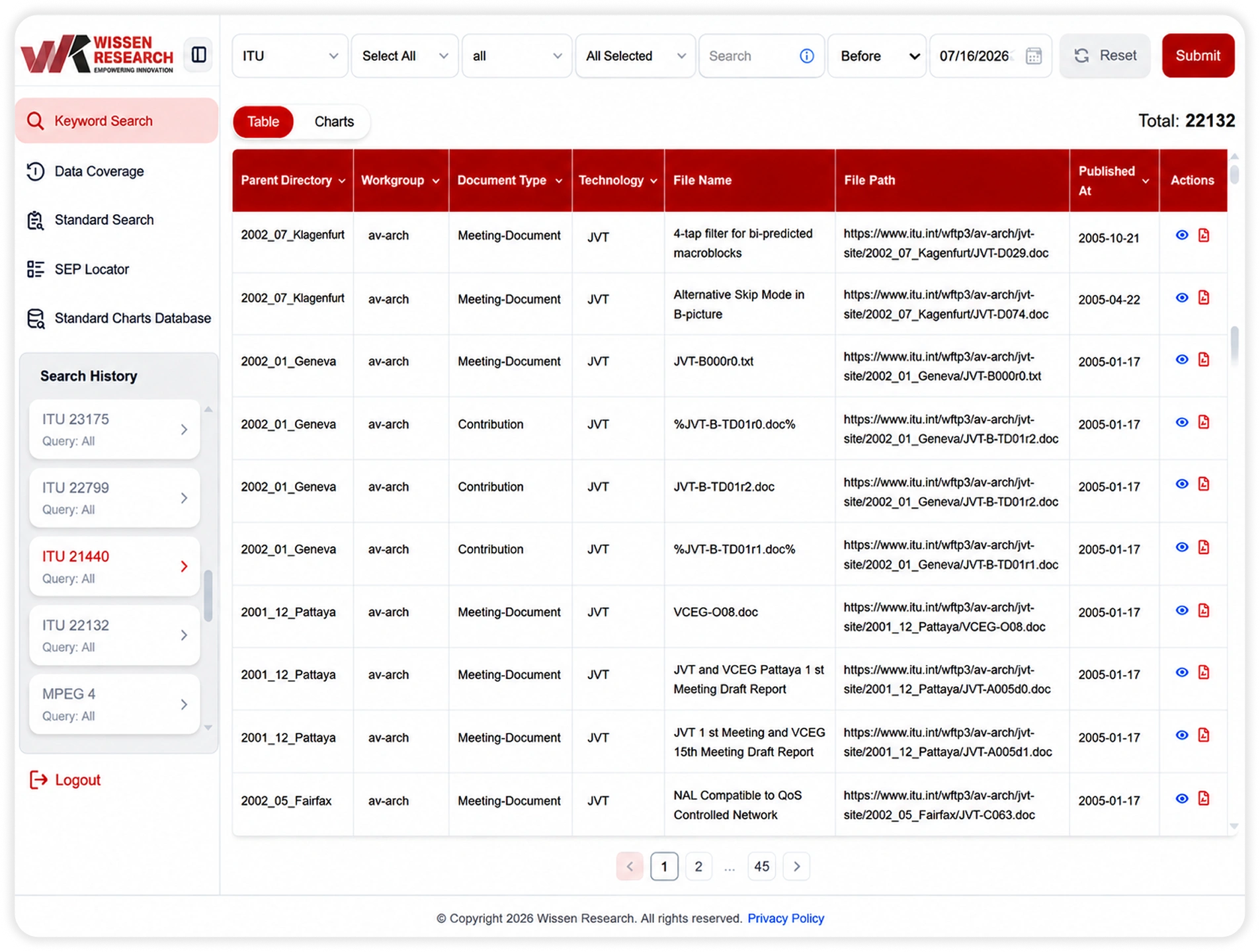Go to page 2 of results
Viewport: 1260px width, 952px height.
click(698, 867)
